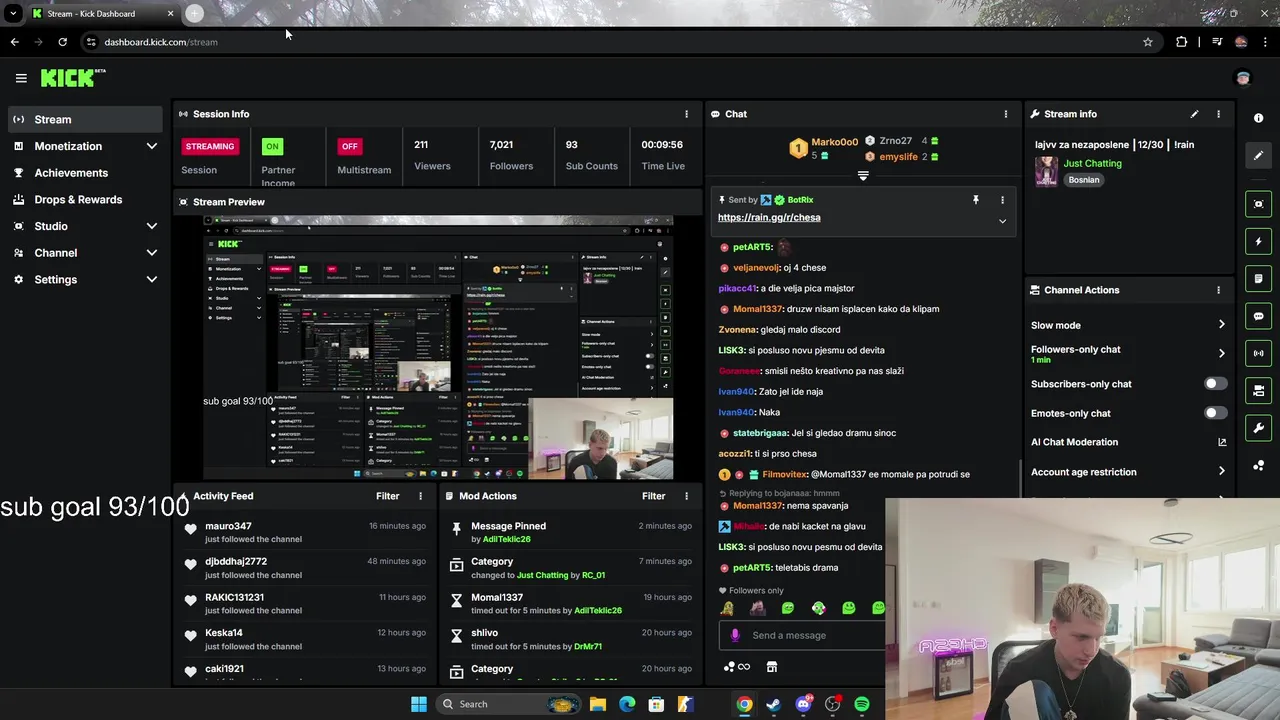Click the Send a message input field
Screen dimensions: 1280x720
800,635
